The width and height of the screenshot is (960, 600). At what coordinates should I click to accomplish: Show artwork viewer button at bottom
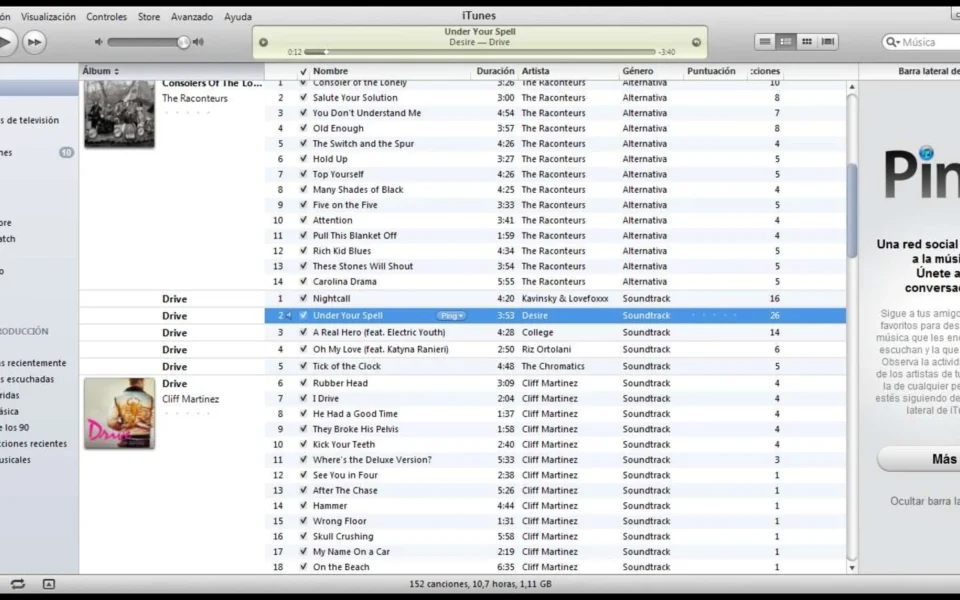tap(48, 583)
